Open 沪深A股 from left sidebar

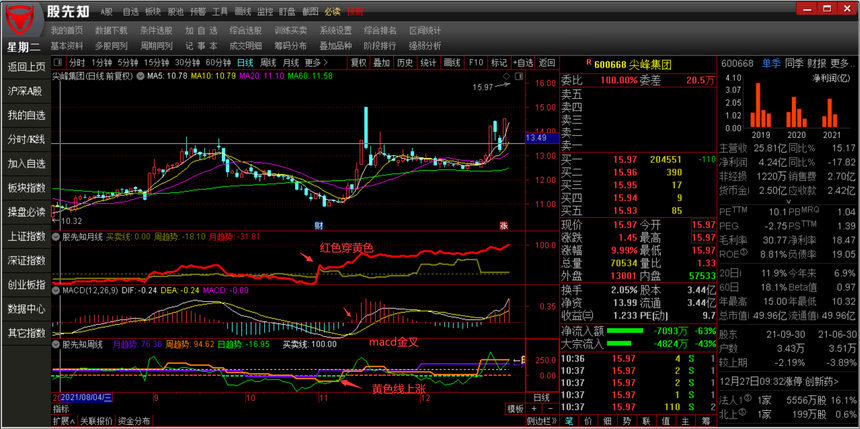26,91
